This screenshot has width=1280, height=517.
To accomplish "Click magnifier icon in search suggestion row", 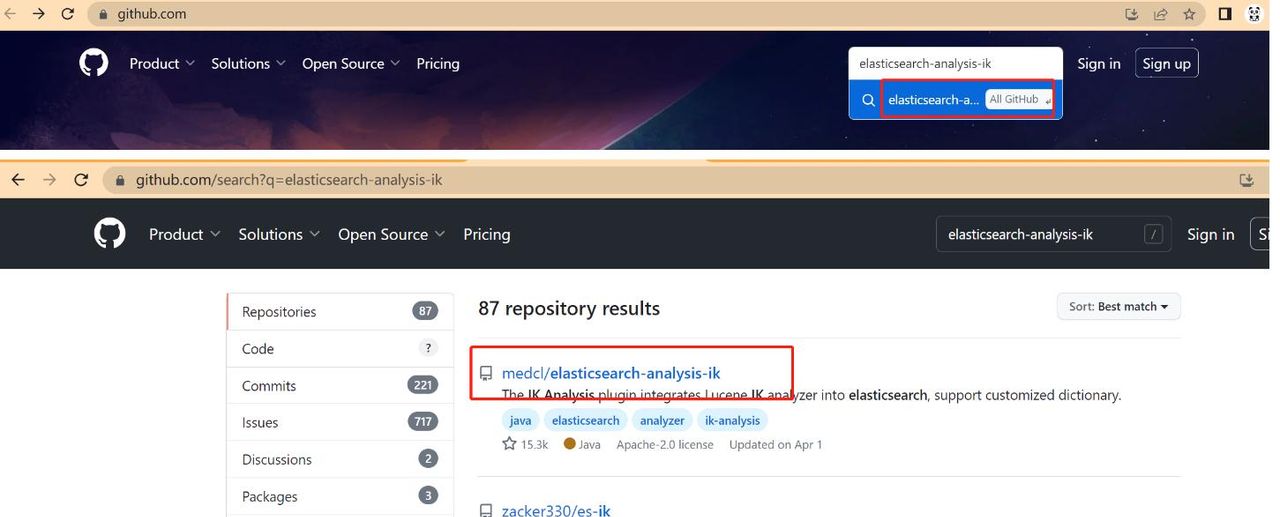I will click(868, 100).
